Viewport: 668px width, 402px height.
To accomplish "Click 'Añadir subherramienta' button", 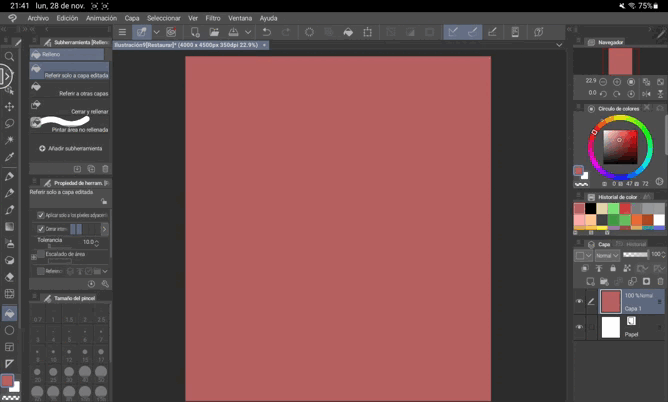I will click(70, 148).
